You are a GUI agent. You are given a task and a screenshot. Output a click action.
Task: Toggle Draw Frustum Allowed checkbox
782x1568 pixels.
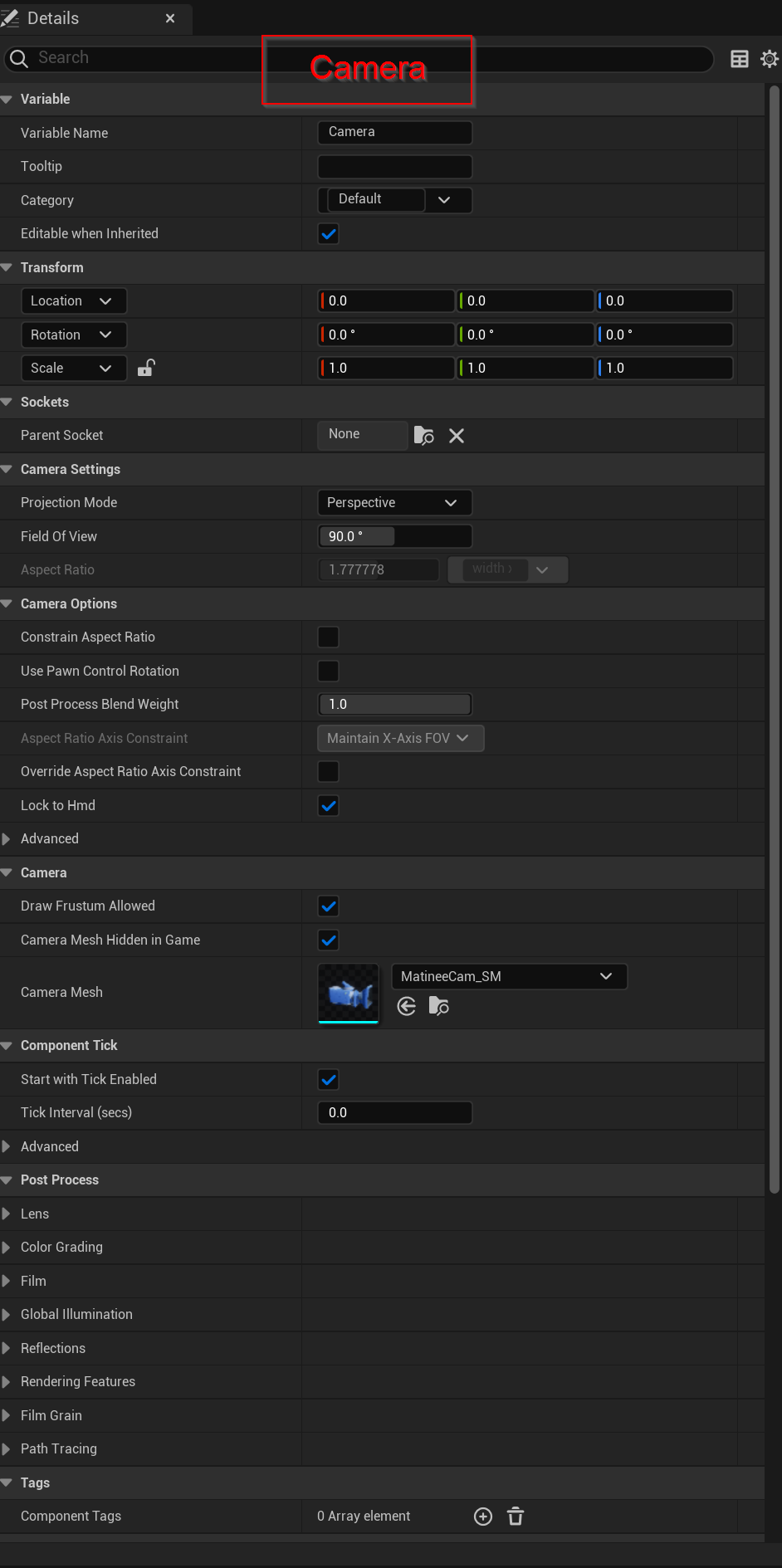click(329, 906)
